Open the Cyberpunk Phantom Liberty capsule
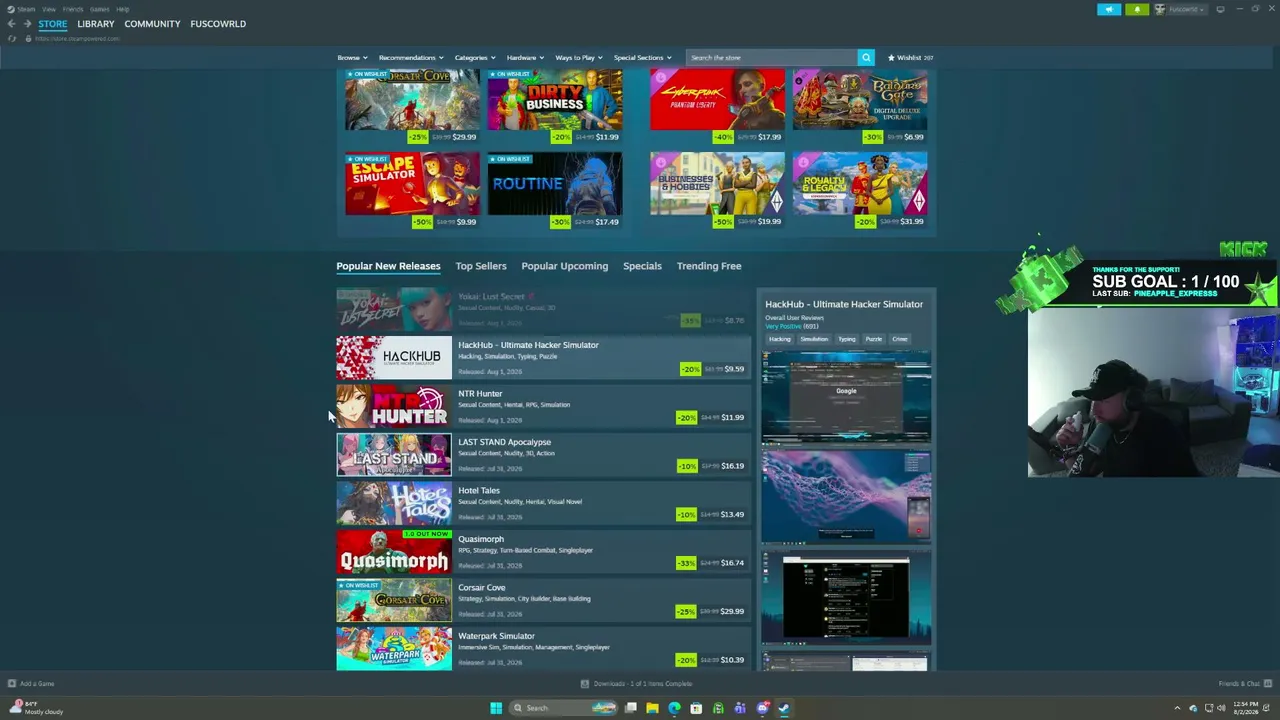The width and height of the screenshot is (1280, 720). click(x=717, y=107)
